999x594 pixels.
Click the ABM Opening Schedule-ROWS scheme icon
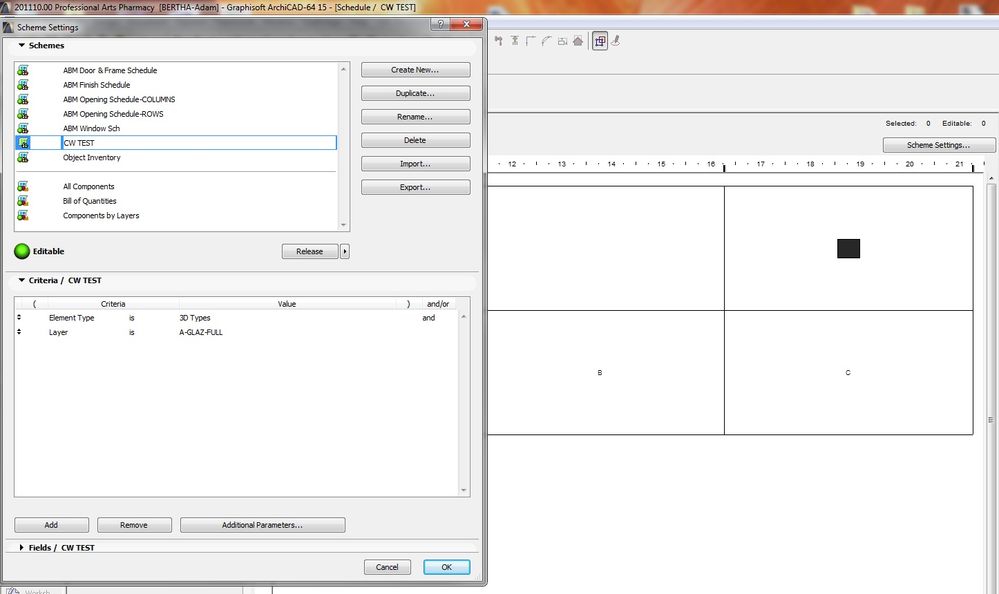23,113
